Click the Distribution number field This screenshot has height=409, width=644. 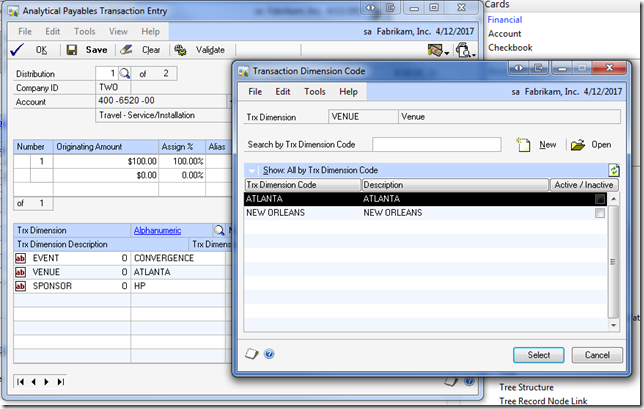107,74
